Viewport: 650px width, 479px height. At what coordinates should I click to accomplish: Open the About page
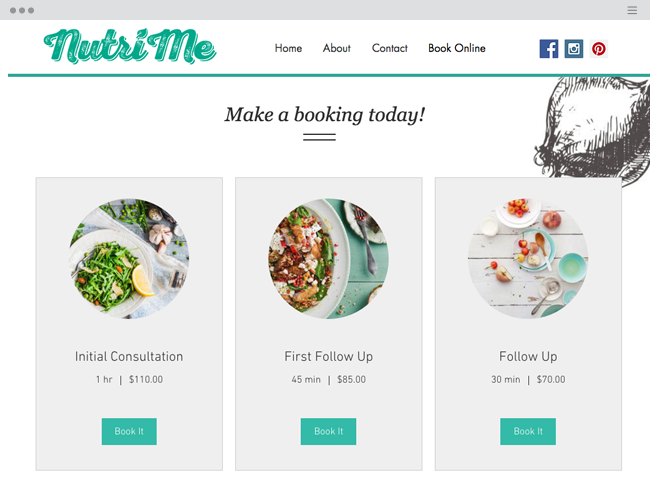point(337,48)
